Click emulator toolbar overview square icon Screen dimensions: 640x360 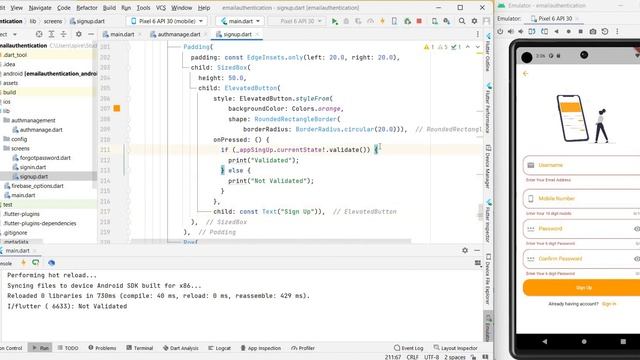coord(580,31)
